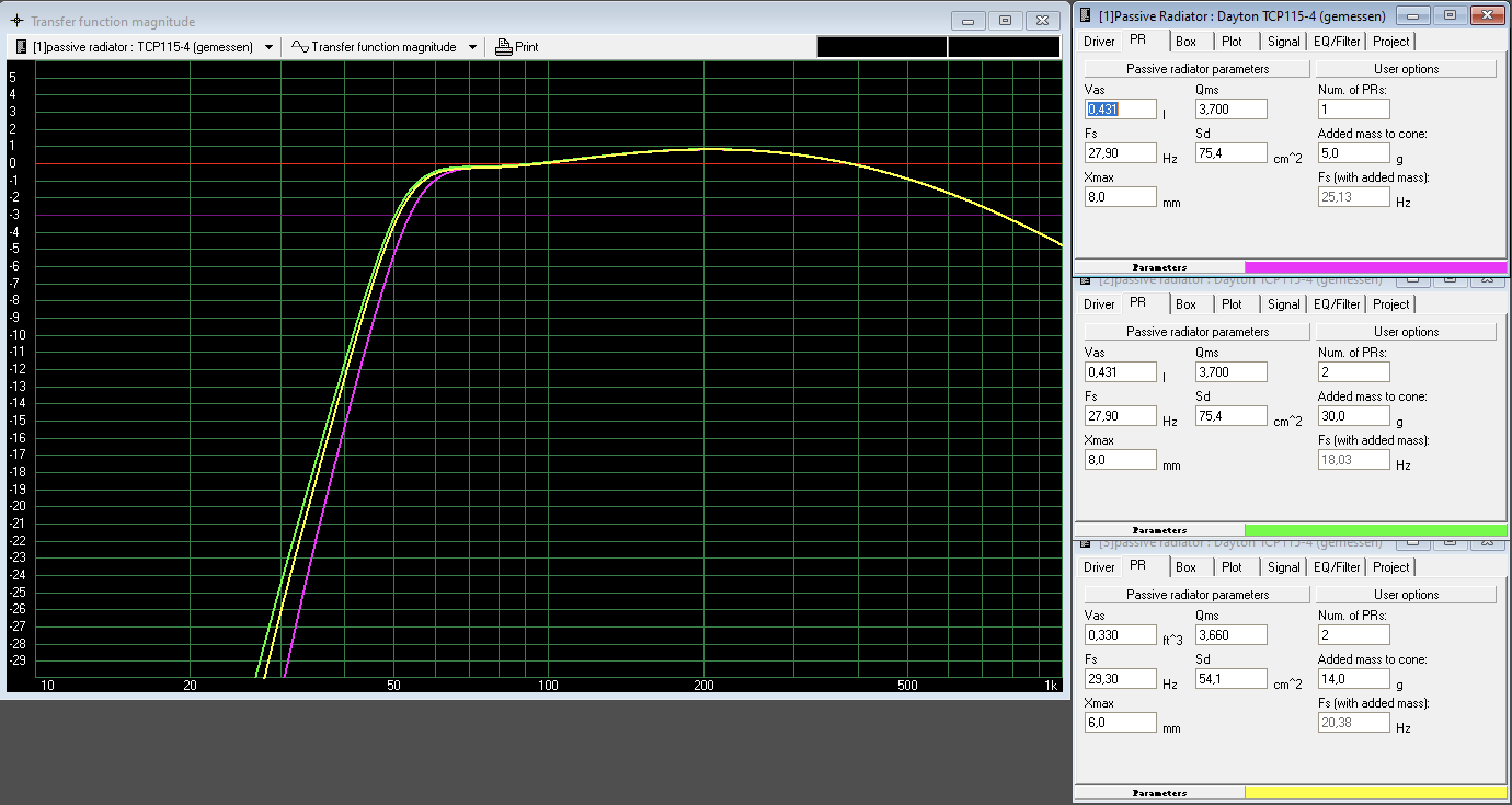Click the speaker icon in the project selector

pyautogui.click(x=21, y=47)
